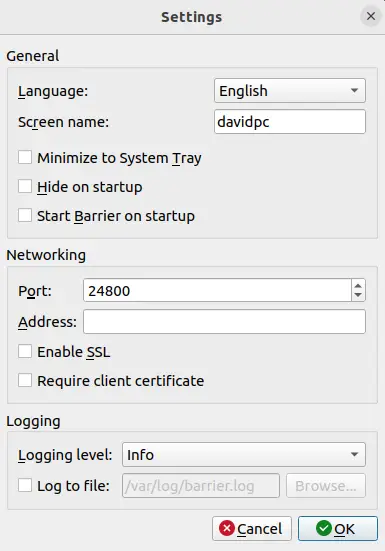Click the Port number field

[x=217, y=290]
